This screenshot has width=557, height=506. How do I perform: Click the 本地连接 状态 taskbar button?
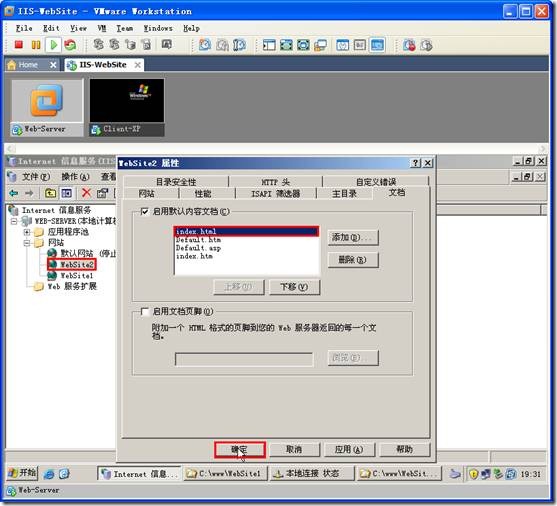point(312,474)
